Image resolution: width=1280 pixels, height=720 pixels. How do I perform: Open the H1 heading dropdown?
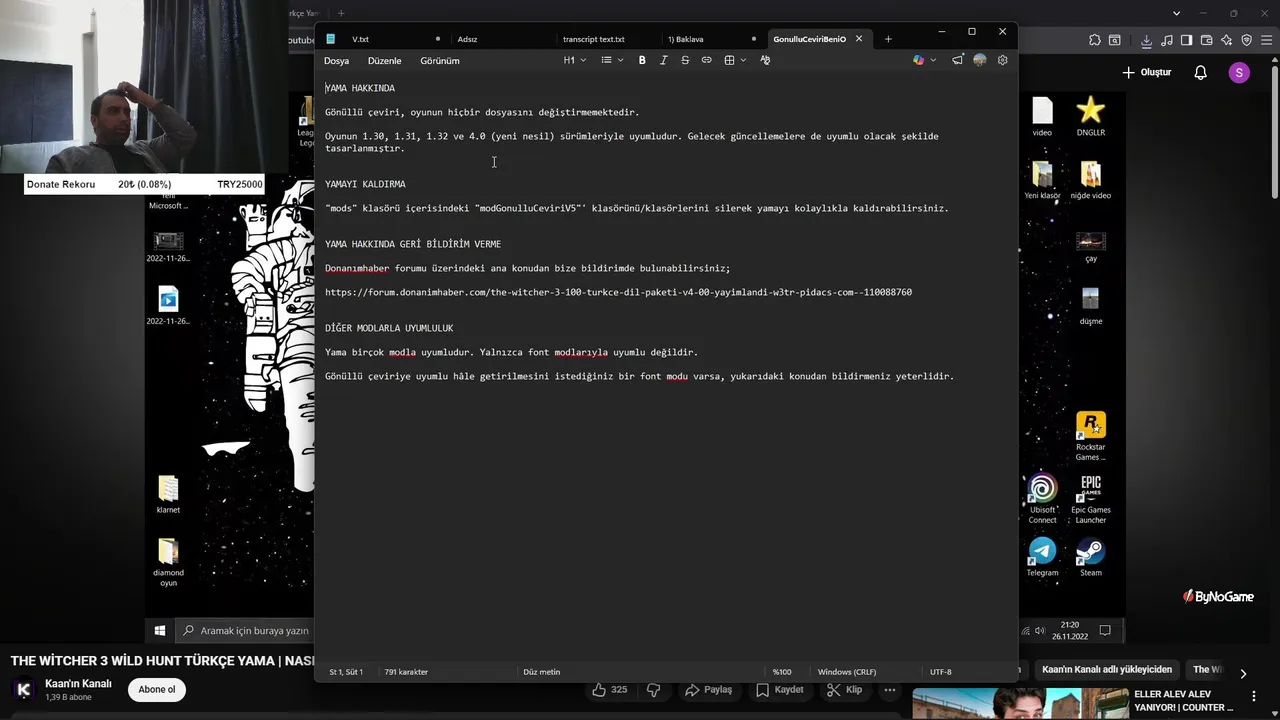click(x=574, y=60)
